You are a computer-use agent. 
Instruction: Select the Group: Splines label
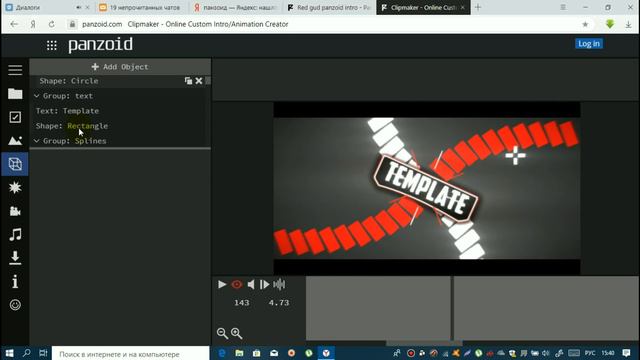75,141
